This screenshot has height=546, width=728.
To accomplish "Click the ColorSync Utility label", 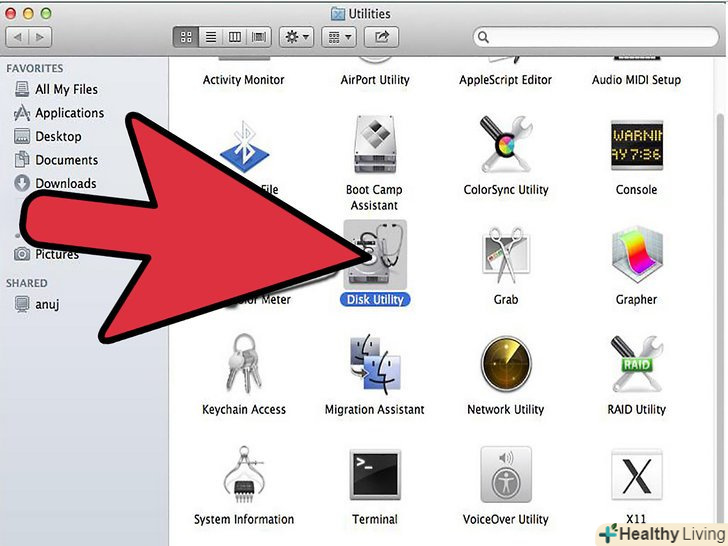I will click(x=506, y=190).
